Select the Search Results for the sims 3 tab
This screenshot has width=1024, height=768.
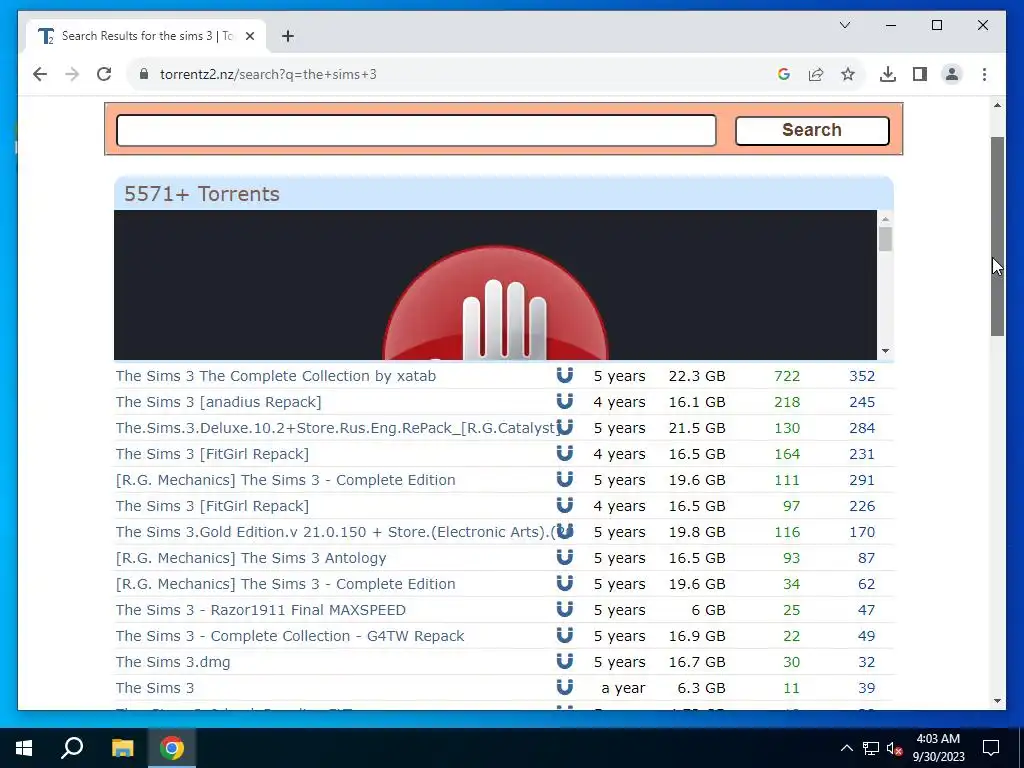pos(145,36)
